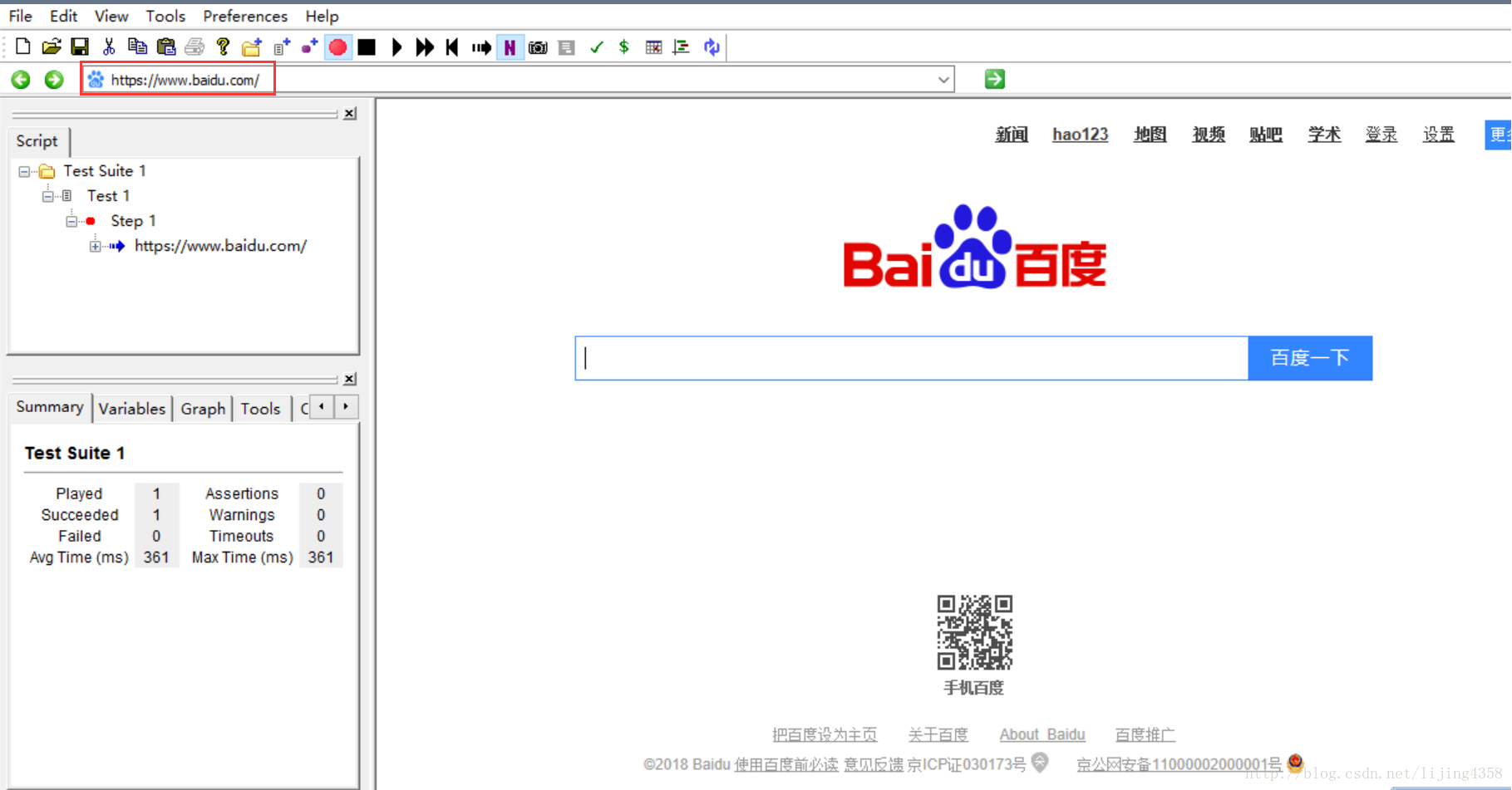Click the green dollar Variable icon
The image size is (1512, 790).
(x=624, y=47)
